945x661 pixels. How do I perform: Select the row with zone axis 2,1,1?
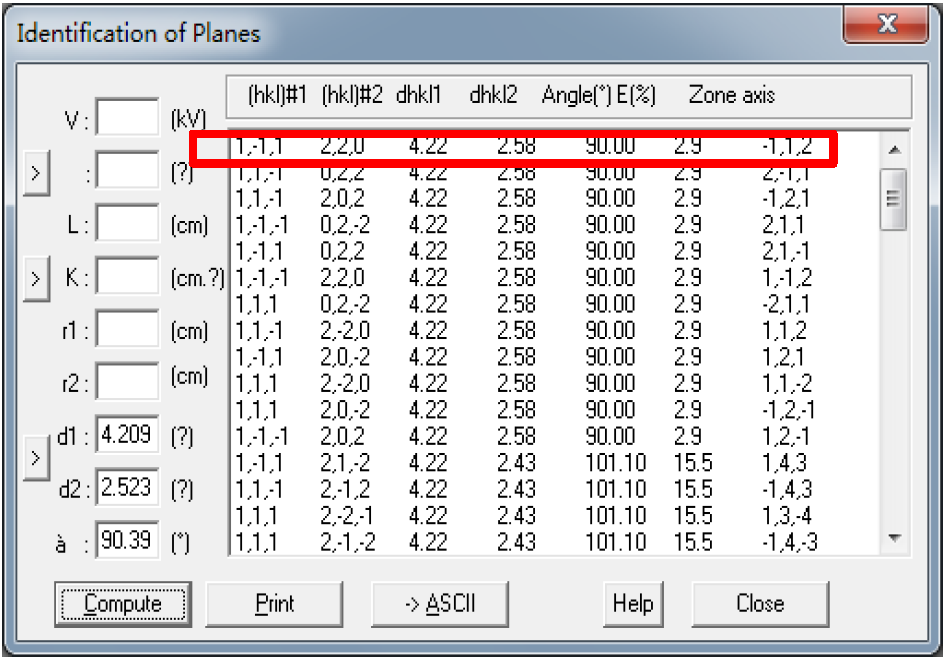553,225
